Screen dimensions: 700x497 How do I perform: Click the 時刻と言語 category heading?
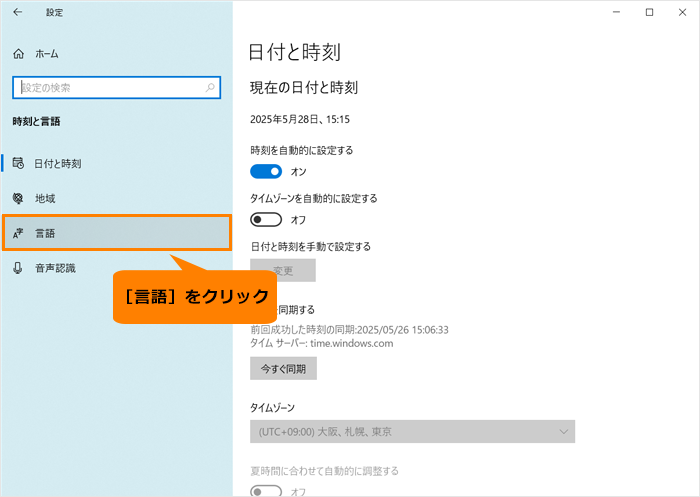[37, 121]
